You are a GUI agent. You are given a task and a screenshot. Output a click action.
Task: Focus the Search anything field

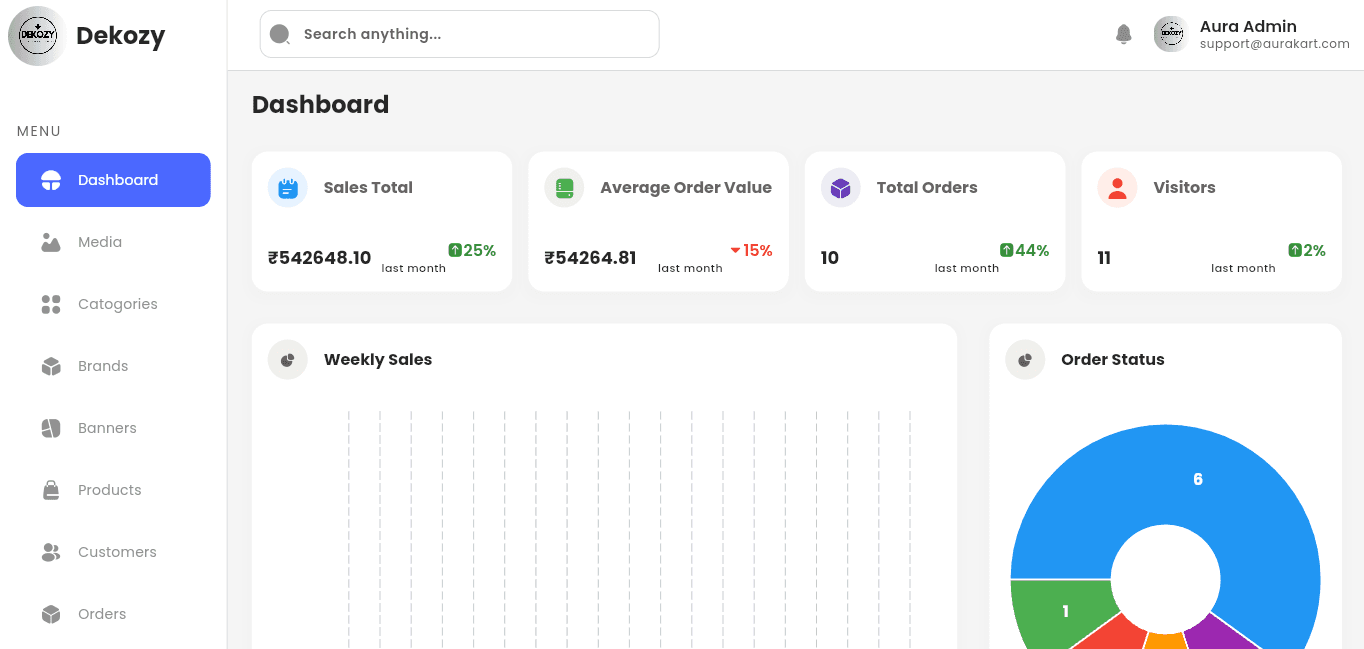[459, 34]
